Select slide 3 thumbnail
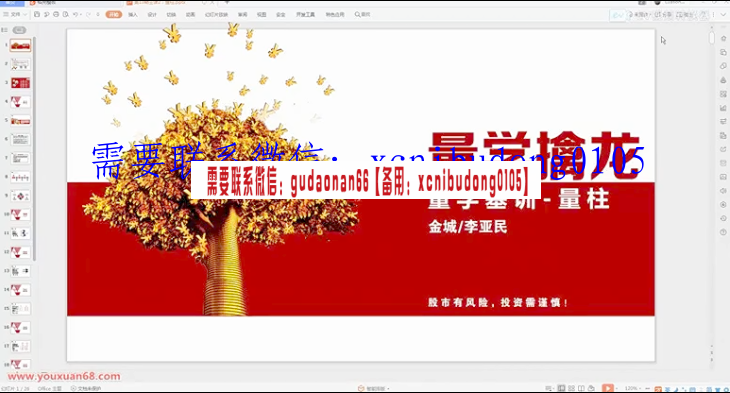The height and width of the screenshot is (393, 730). [20, 83]
